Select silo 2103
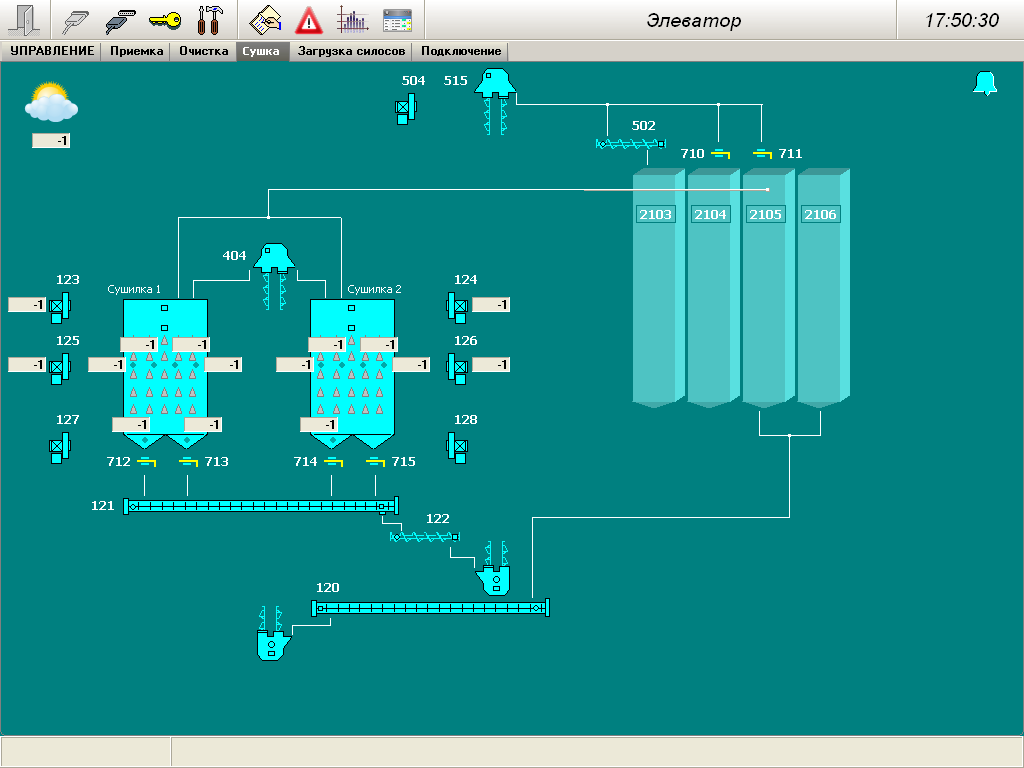 (x=656, y=215)
